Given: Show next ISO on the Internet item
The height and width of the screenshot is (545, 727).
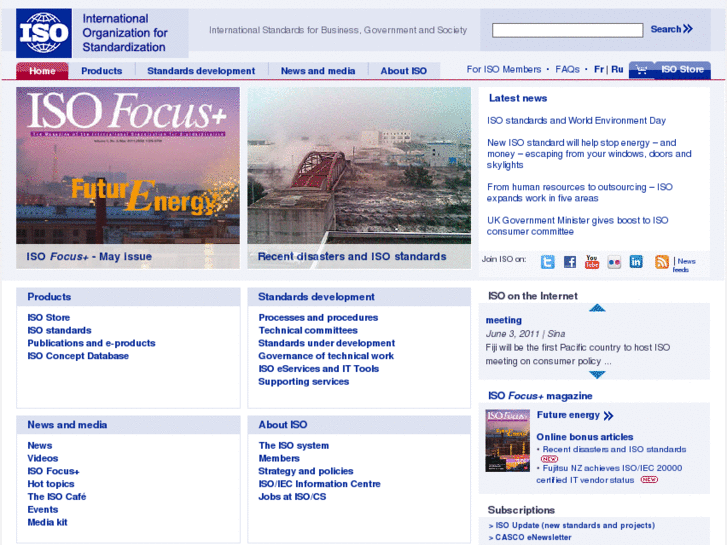Looking at the screenshot, I should tap(597, 374).
